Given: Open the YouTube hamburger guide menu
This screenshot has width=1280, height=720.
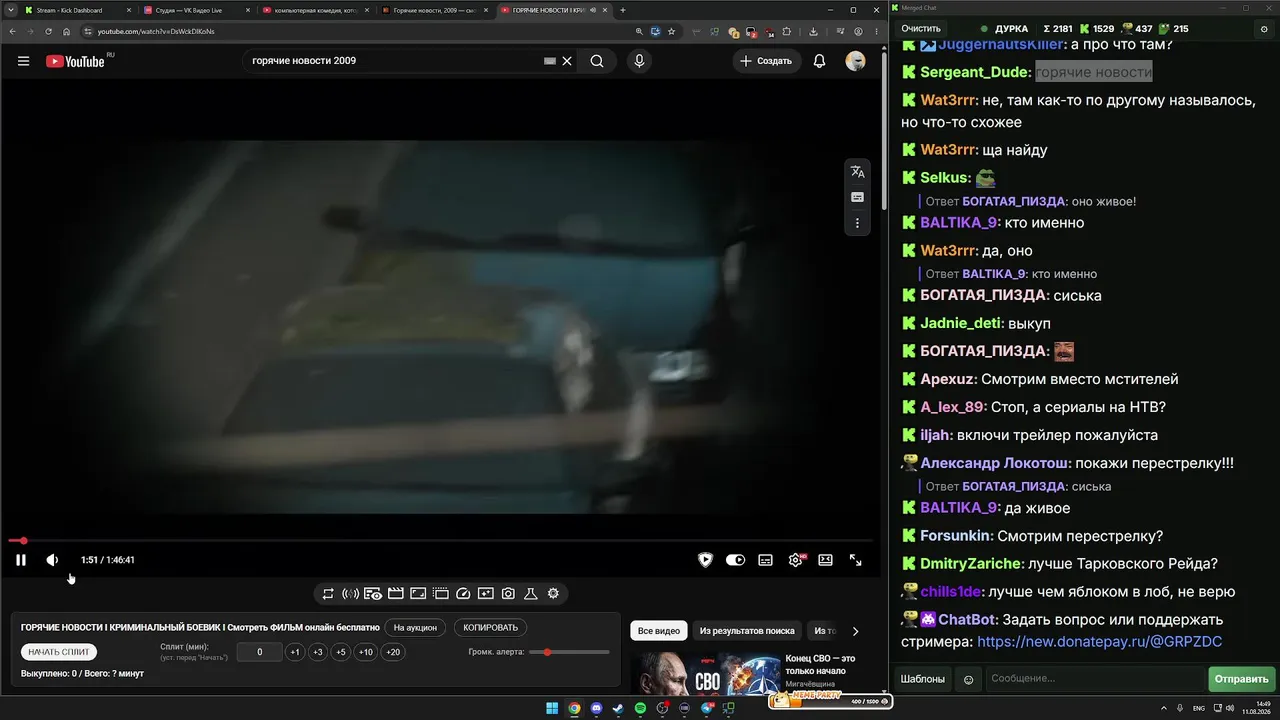Looking at the screenshot, I should [x=23, y=61].
